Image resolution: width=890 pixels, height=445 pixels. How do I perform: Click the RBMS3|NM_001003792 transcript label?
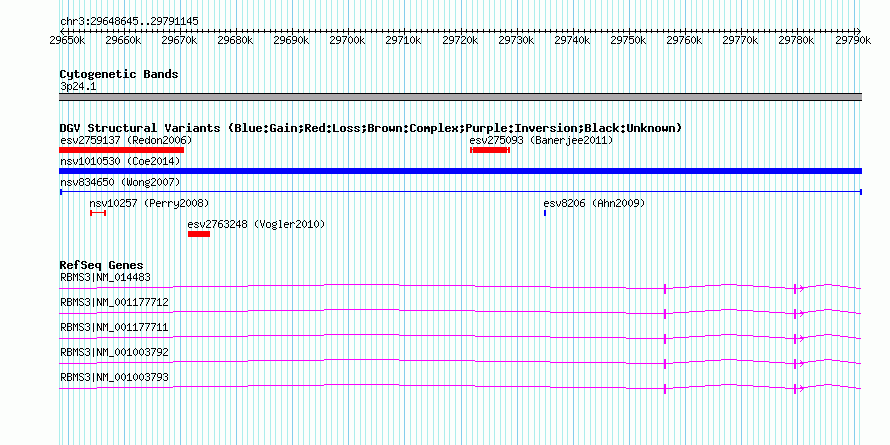pos(114,352)
